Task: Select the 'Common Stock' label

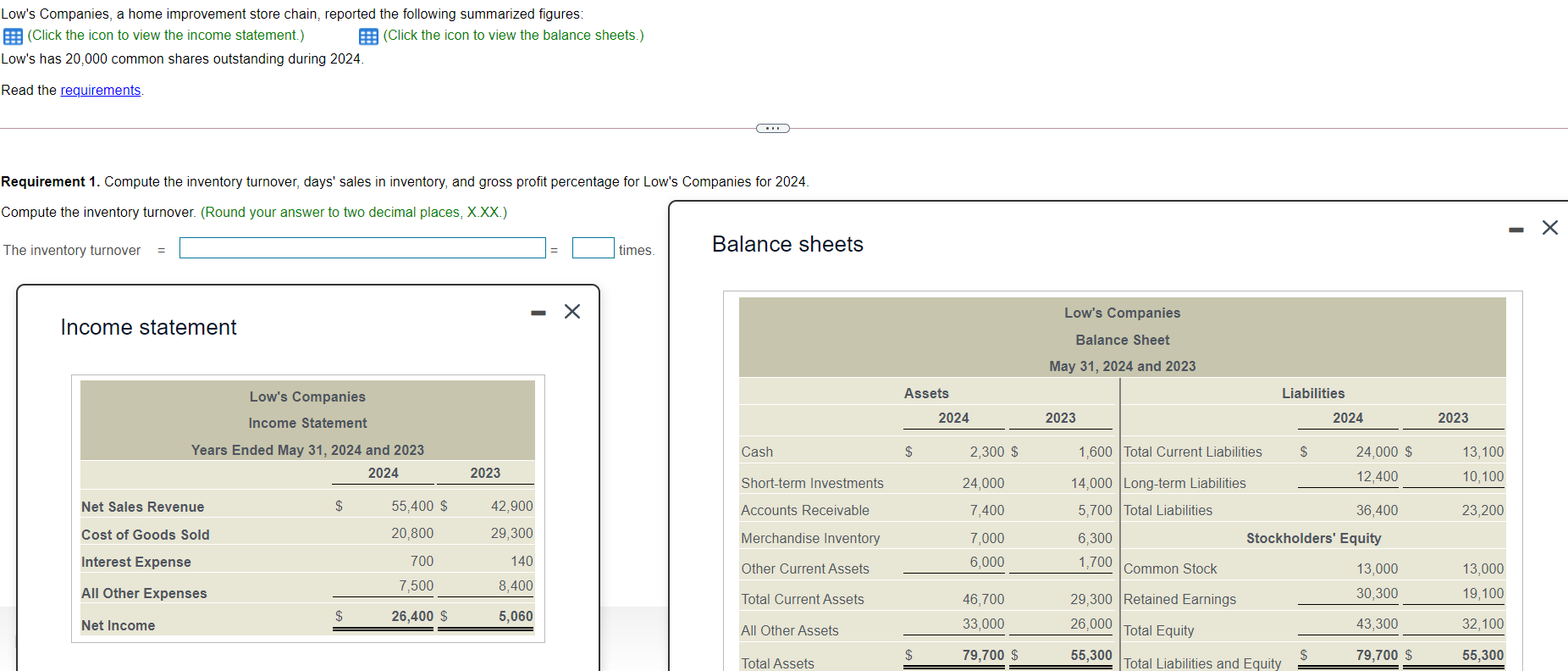Action: pos(1170,568)
